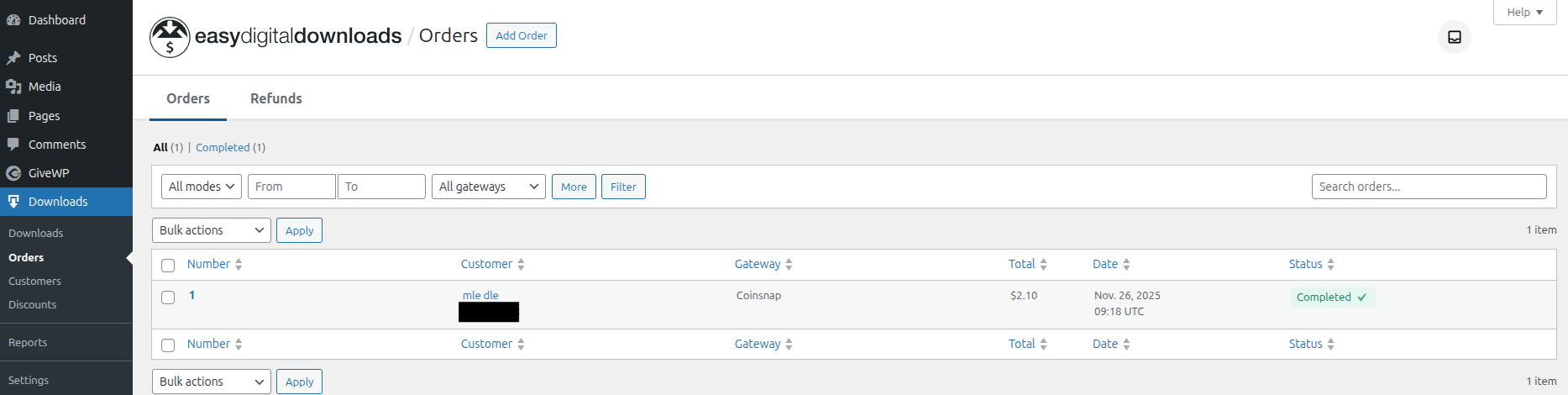The height and width of the screenshot is (395, 1568).
Task: Open the top Bulk actions dropdown
Action: (212, 230)
